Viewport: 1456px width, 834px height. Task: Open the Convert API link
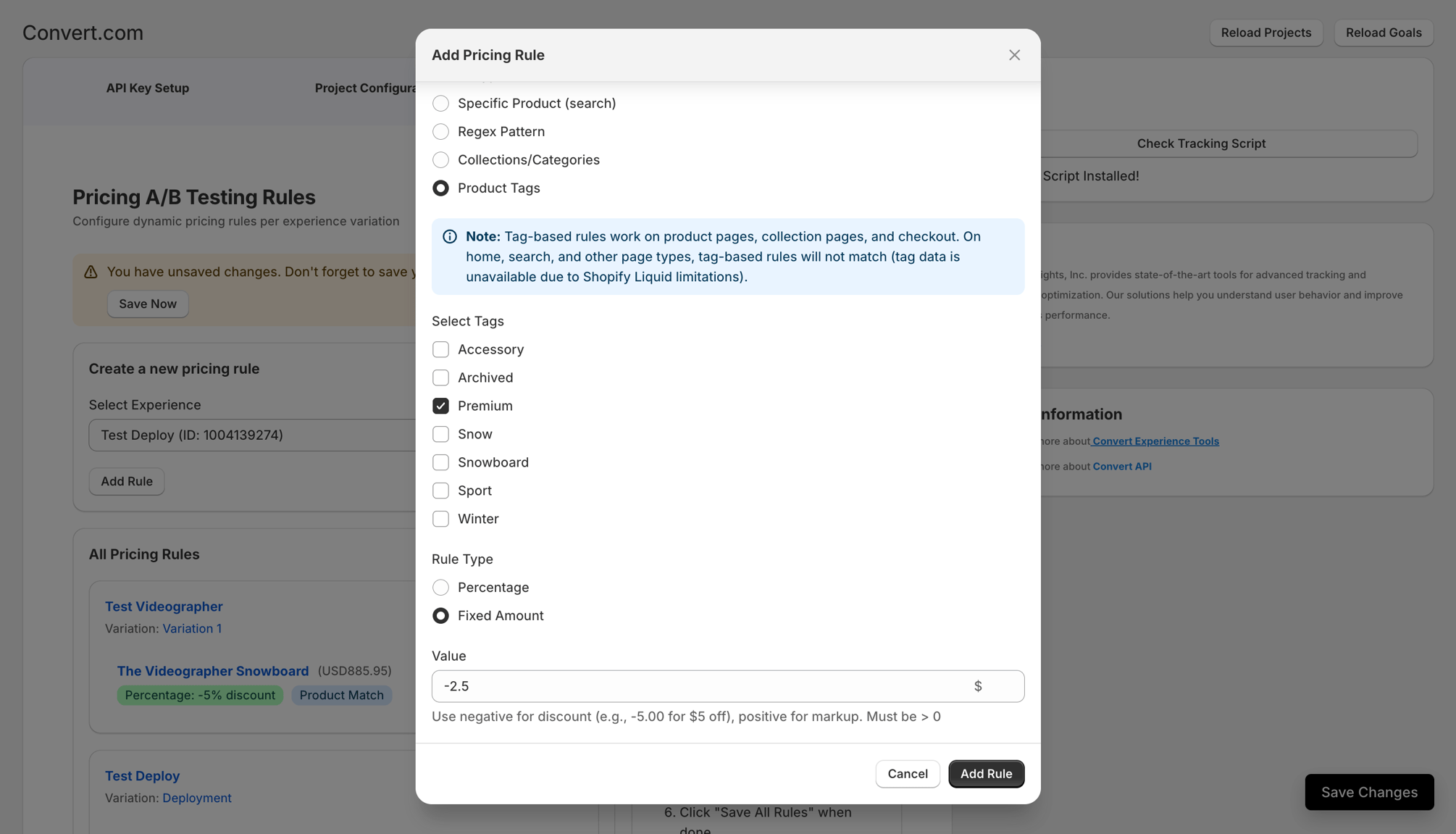point(1122,467)
